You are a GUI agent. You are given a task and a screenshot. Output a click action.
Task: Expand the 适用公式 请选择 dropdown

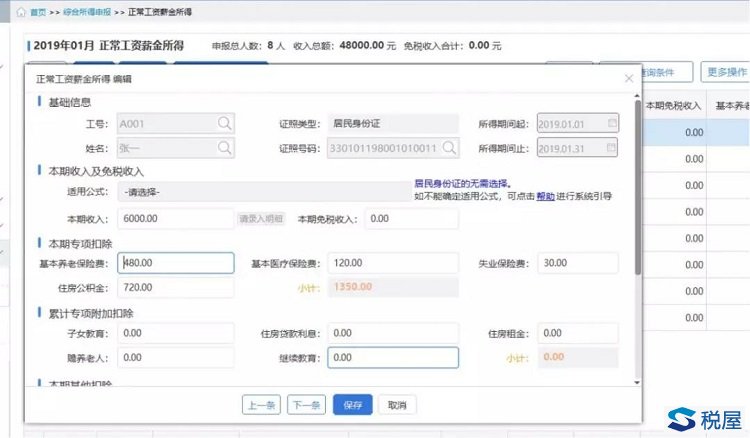(x=175, y=190)
